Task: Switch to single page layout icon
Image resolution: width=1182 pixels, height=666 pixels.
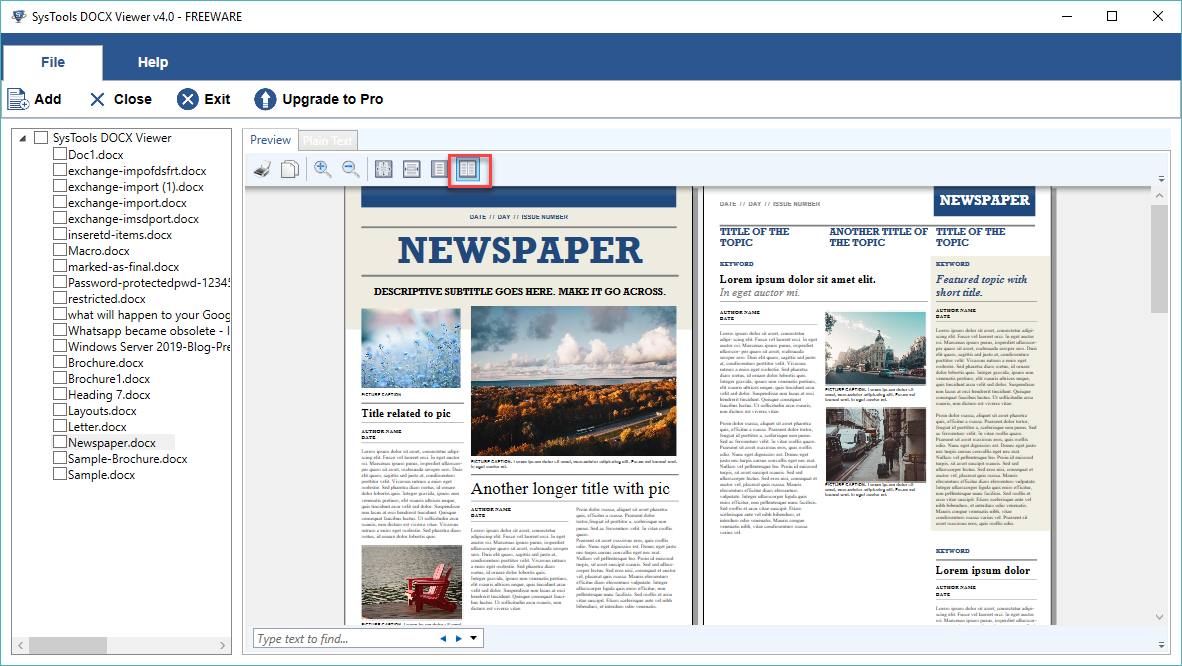Action: click(439, 169)
